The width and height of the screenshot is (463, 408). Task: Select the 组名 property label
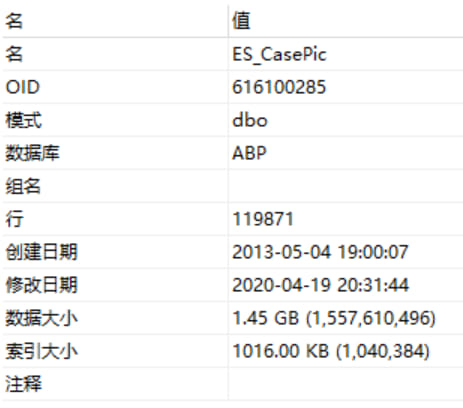pyautogui.click(x=23, y=186)
